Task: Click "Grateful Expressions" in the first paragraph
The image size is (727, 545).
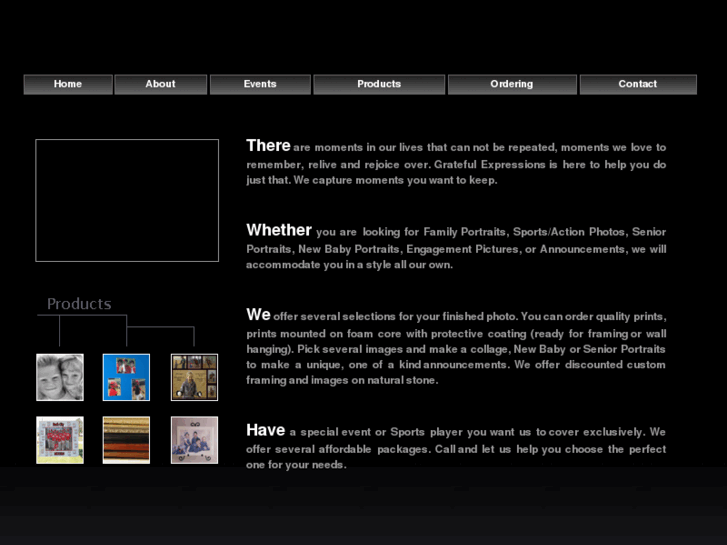Action: [x=490, y=165]
